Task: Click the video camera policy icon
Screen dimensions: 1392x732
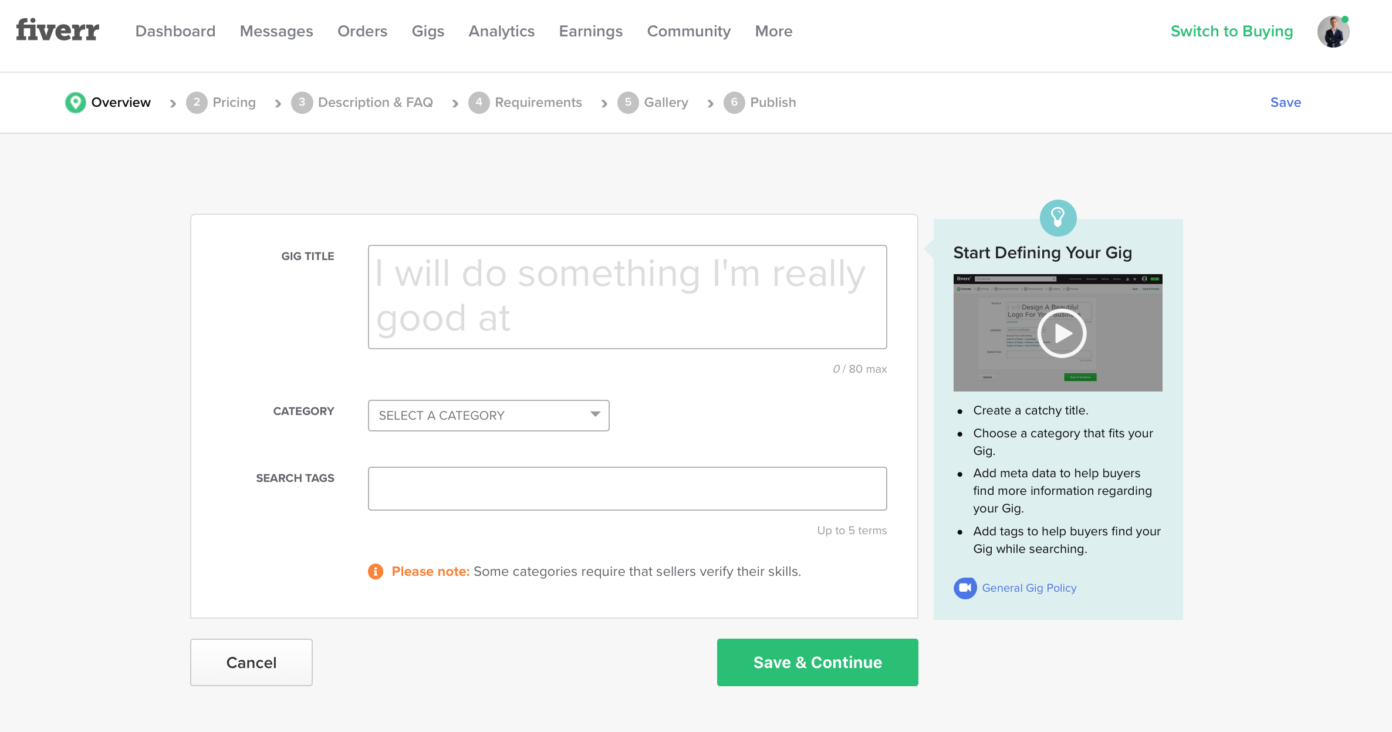Action: pyautogui.click(x=965, y=588)
